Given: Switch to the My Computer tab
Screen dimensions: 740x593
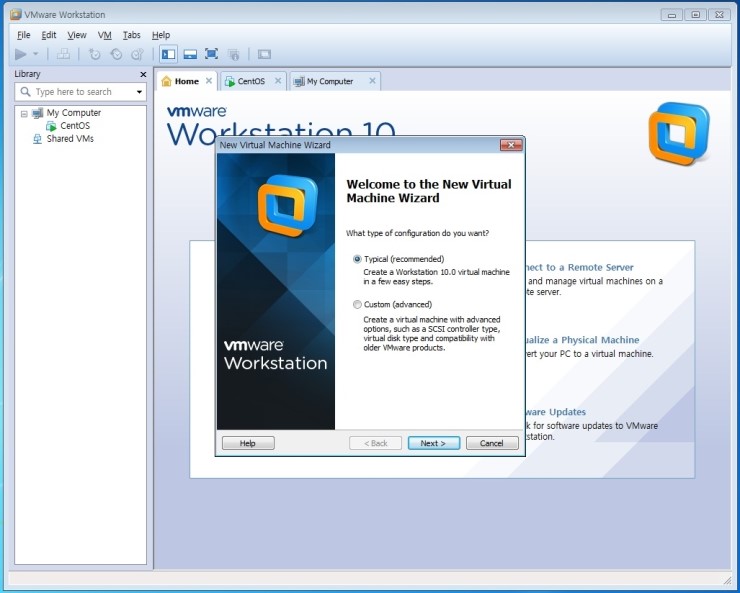Looking at the screenshot, I should tap(335, 81).
